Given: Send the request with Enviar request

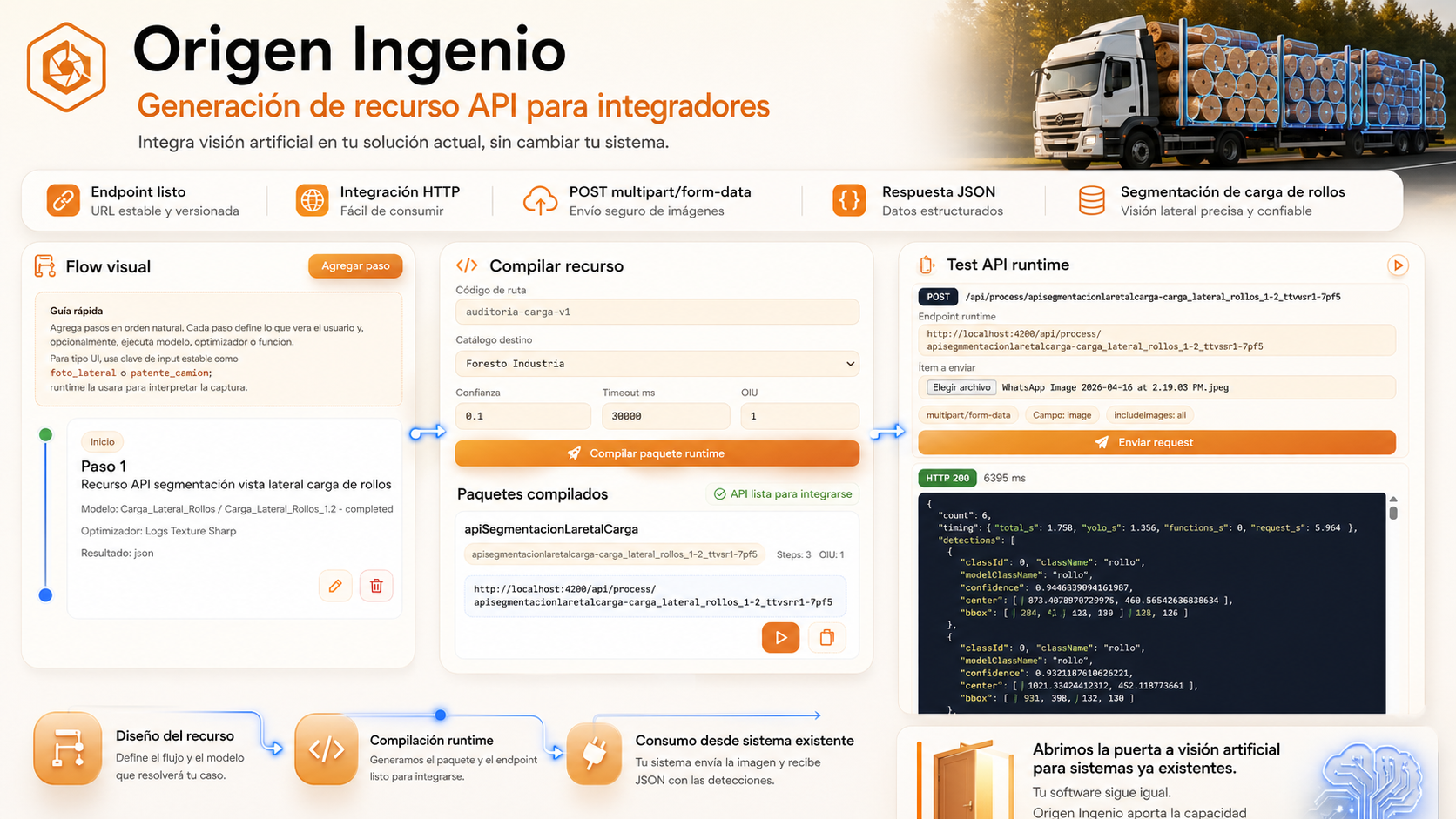Looking at the screenshot, I should point(1156,442).
